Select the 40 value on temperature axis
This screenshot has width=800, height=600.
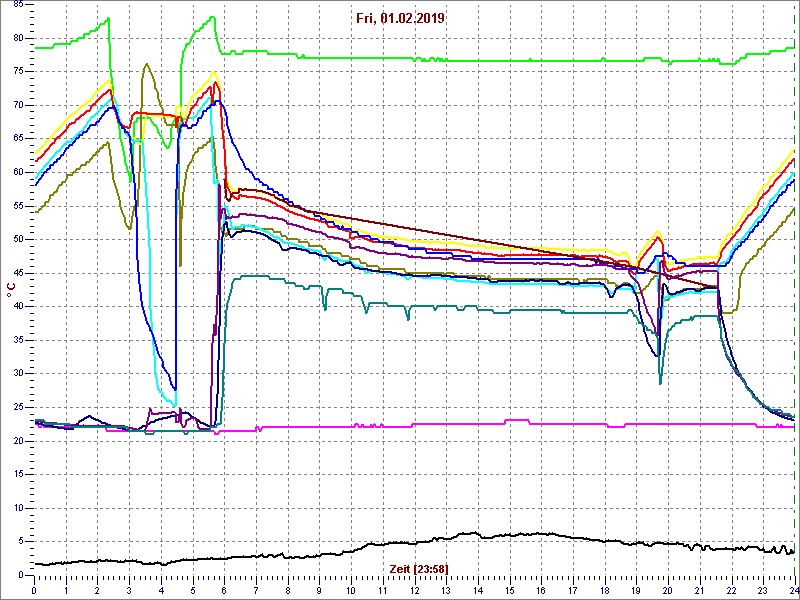[x=17, y=307]
